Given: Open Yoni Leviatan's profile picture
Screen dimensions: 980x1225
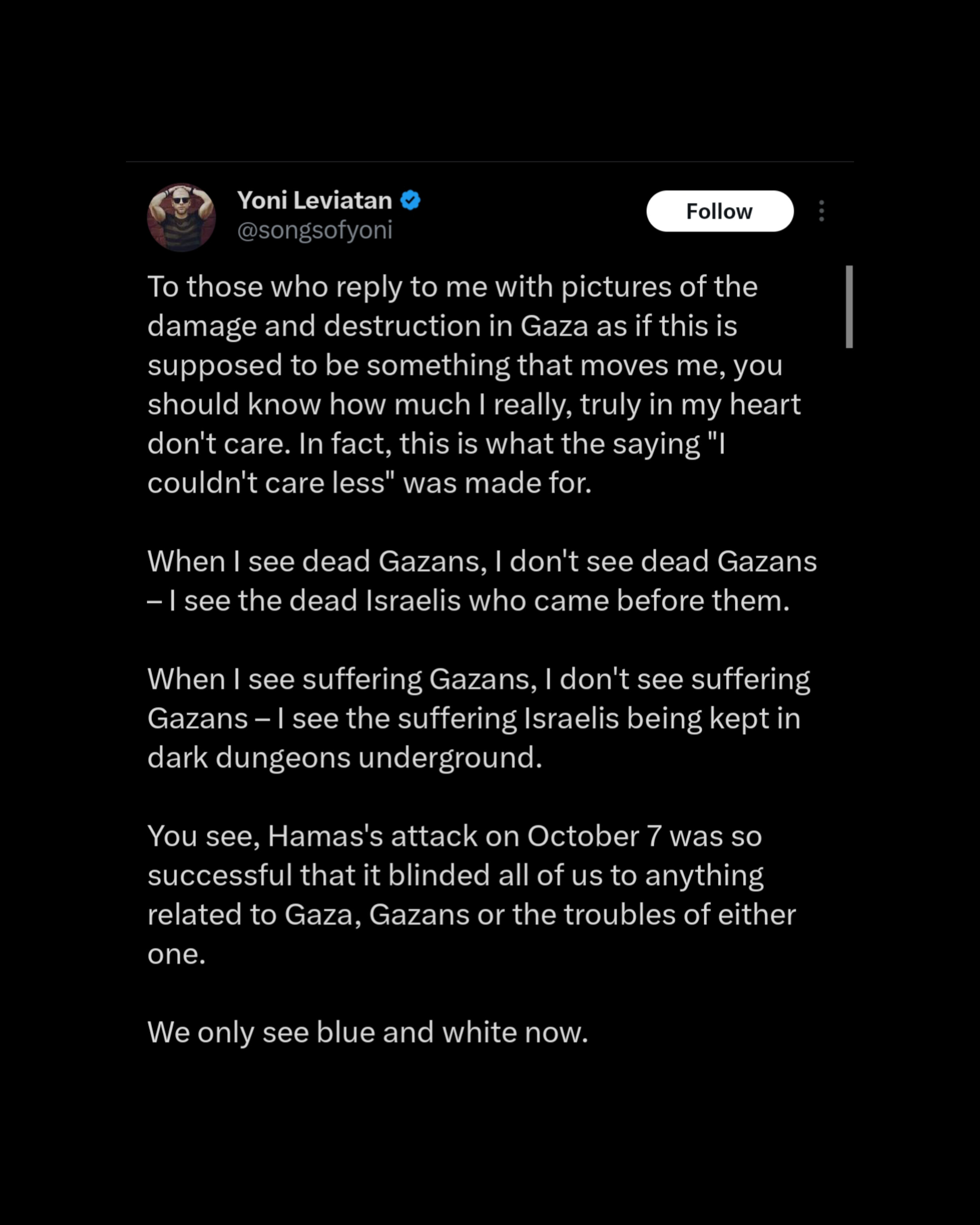Looking at the screenshot, I should pos(181,217).
